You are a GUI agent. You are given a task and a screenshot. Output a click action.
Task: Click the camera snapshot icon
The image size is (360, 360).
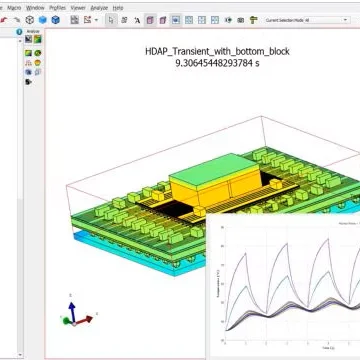tap(241, 20)
